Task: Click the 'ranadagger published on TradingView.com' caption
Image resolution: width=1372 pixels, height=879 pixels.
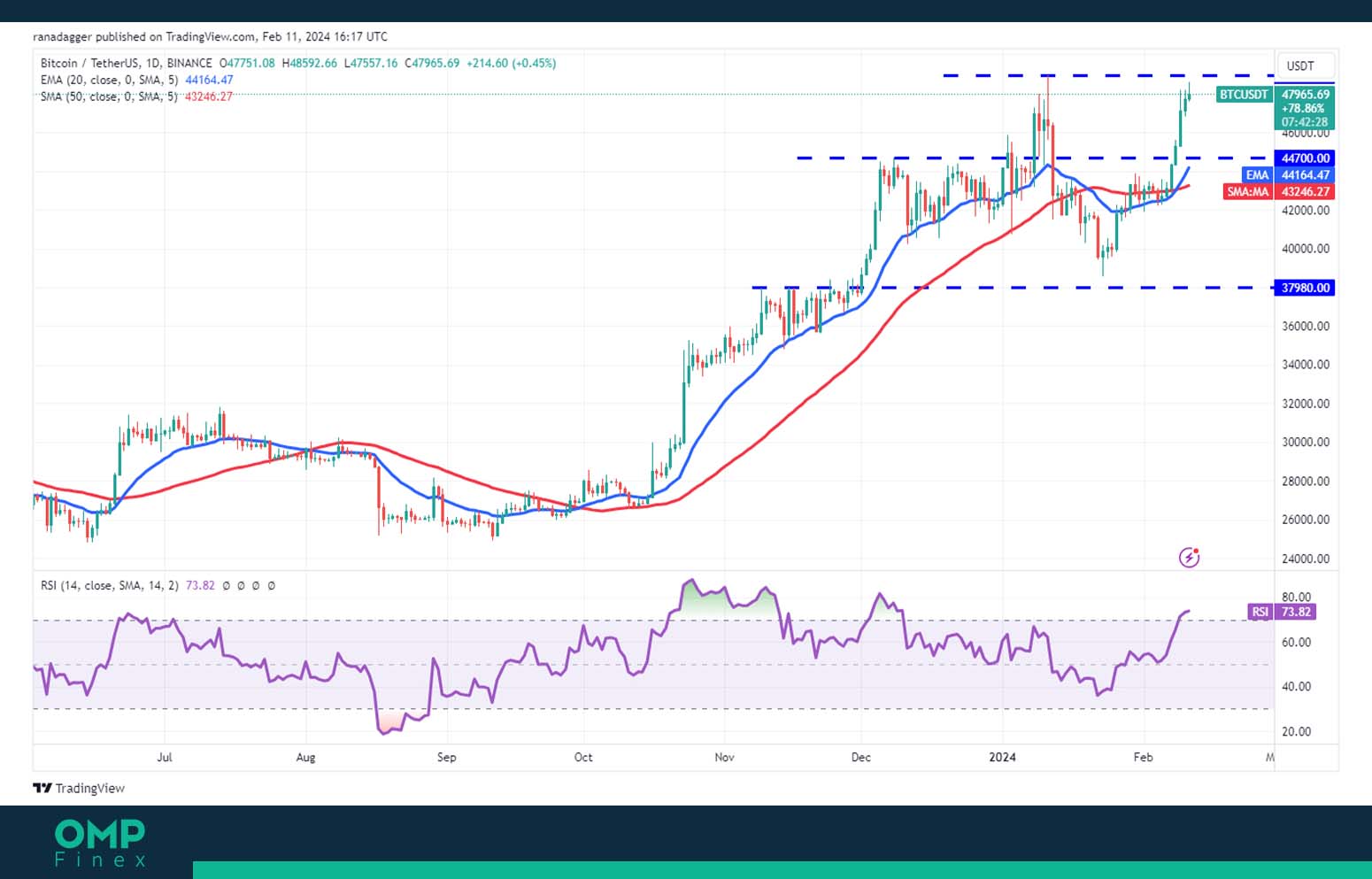Action: [144, 36]
